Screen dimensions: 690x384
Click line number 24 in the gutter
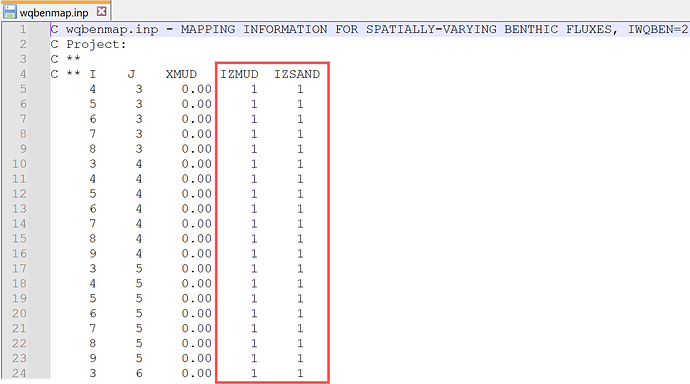[x=19, y=373]
